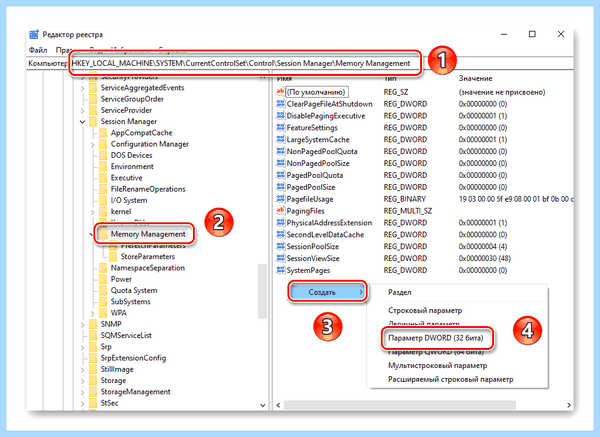This screenshot has height=437, width=600.
Task: Choose Раздел from the create submenu
Action: [x=400, y=292]
